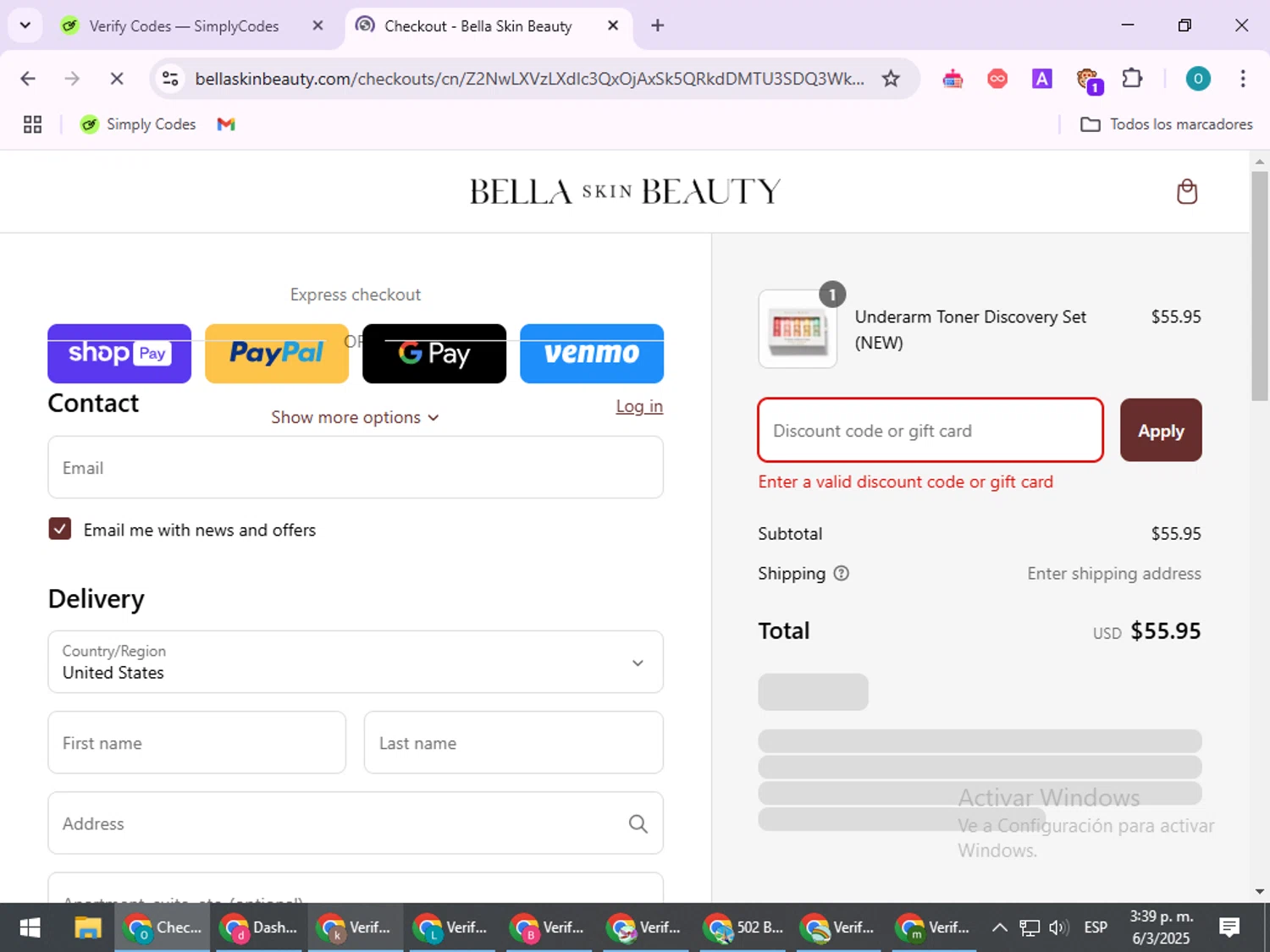Click the network tray icon

[1030, 928]
